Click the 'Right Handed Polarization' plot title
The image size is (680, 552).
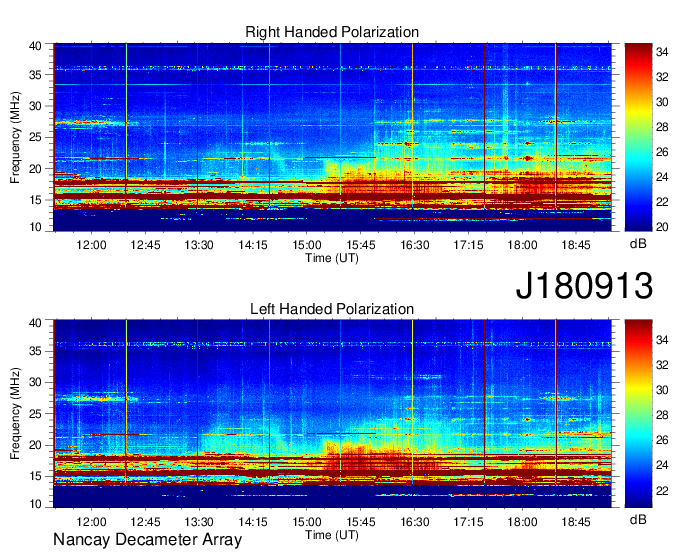pos(332,32)
